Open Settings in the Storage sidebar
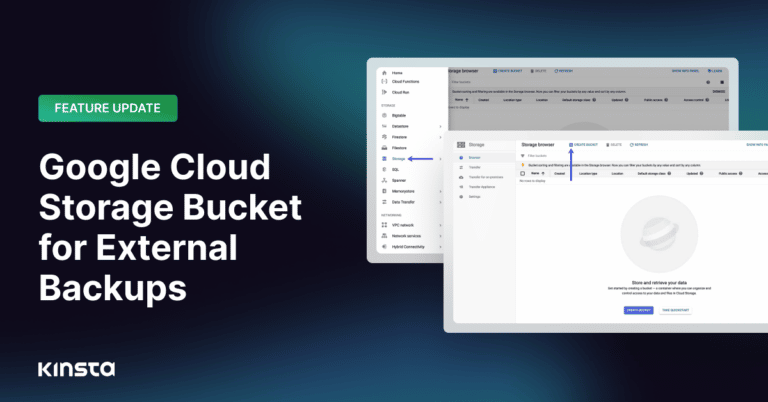This screenshot has height=402, width=768. tap(474, 197)
